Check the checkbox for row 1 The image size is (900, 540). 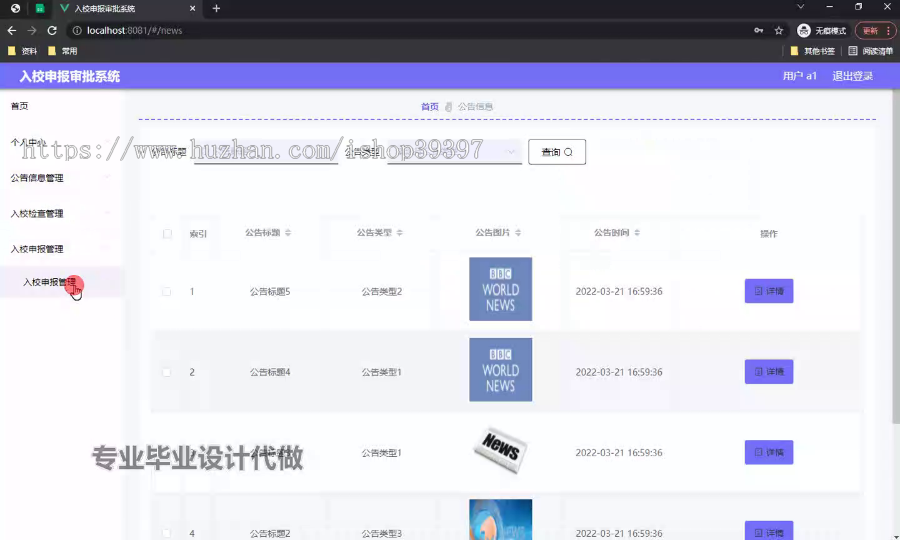tap(166, 292)
